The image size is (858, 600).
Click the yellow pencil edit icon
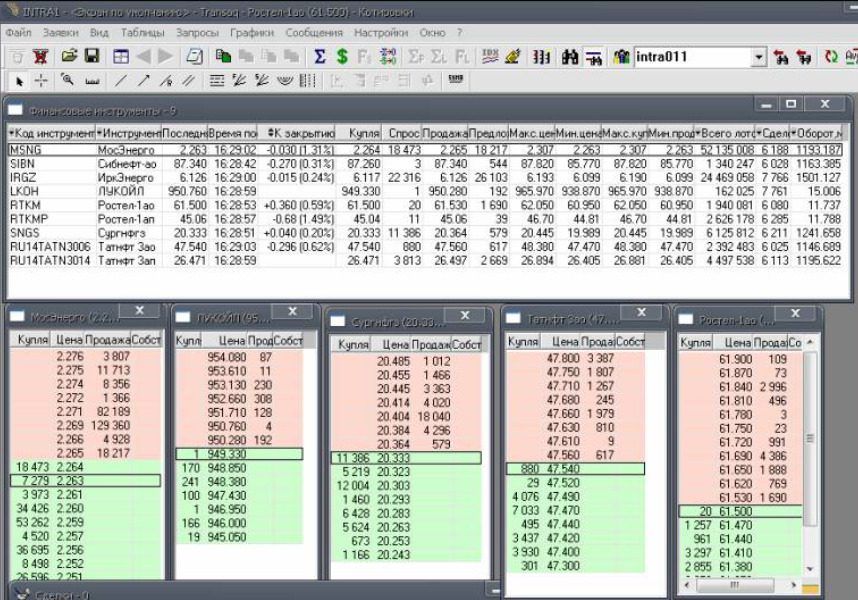513,56
